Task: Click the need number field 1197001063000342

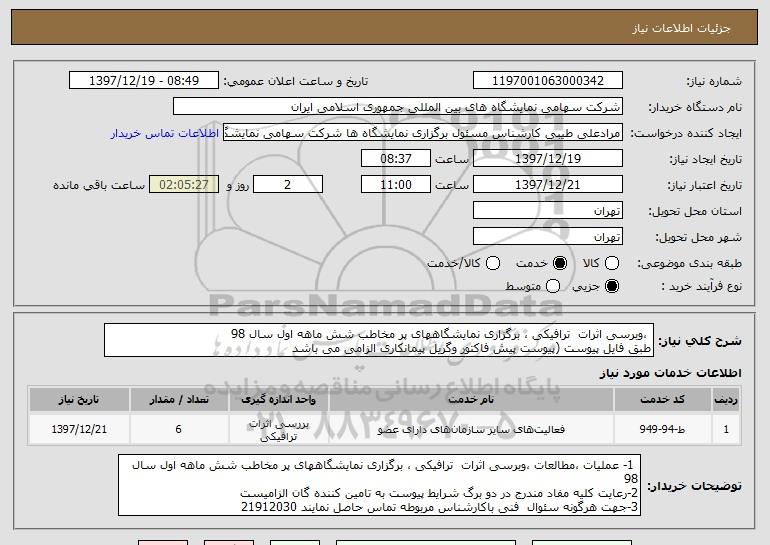Action: point(548,81)
